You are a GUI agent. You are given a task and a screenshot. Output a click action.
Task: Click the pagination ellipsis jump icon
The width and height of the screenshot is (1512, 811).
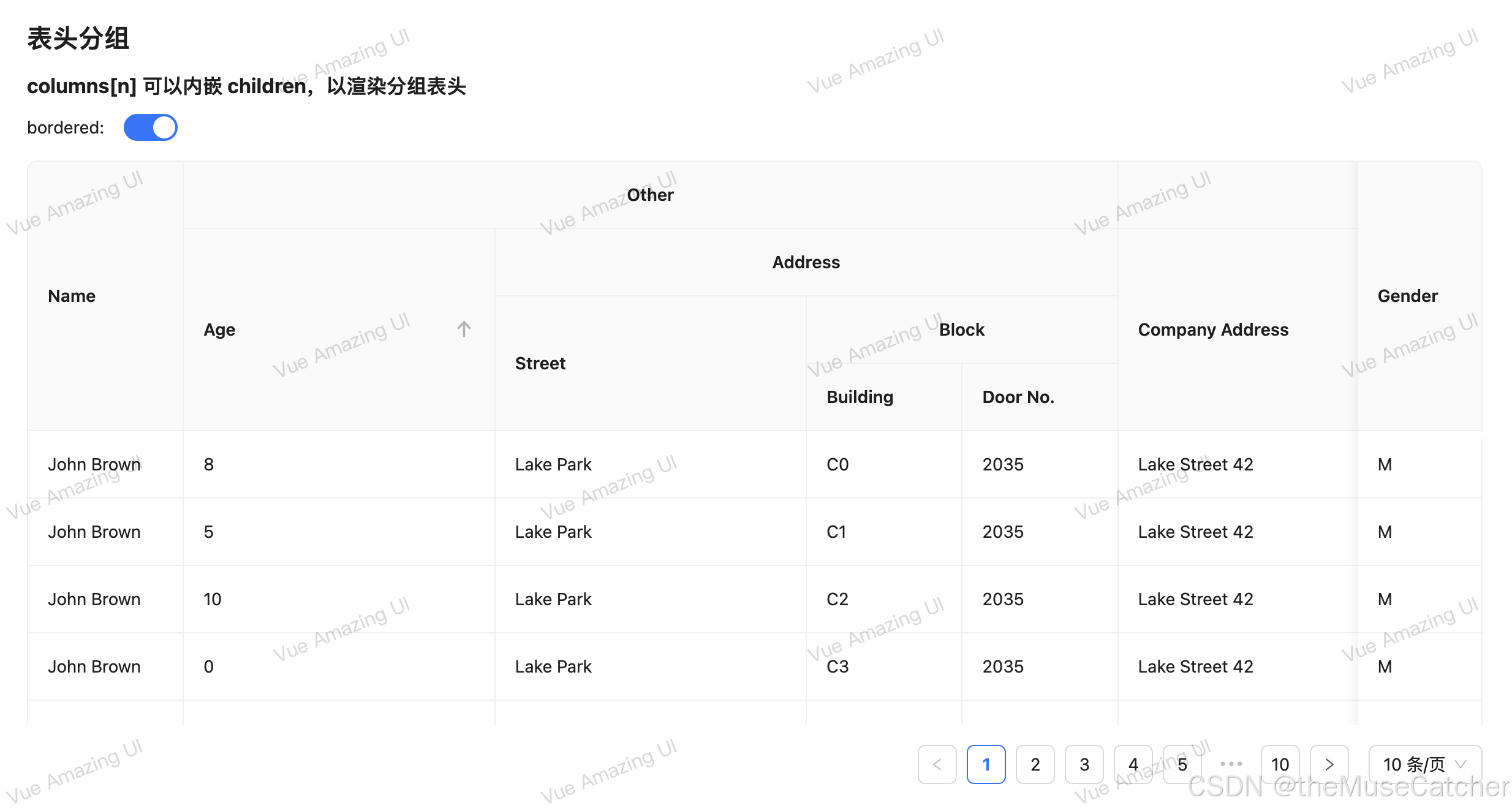click(x=1231, y=764)
